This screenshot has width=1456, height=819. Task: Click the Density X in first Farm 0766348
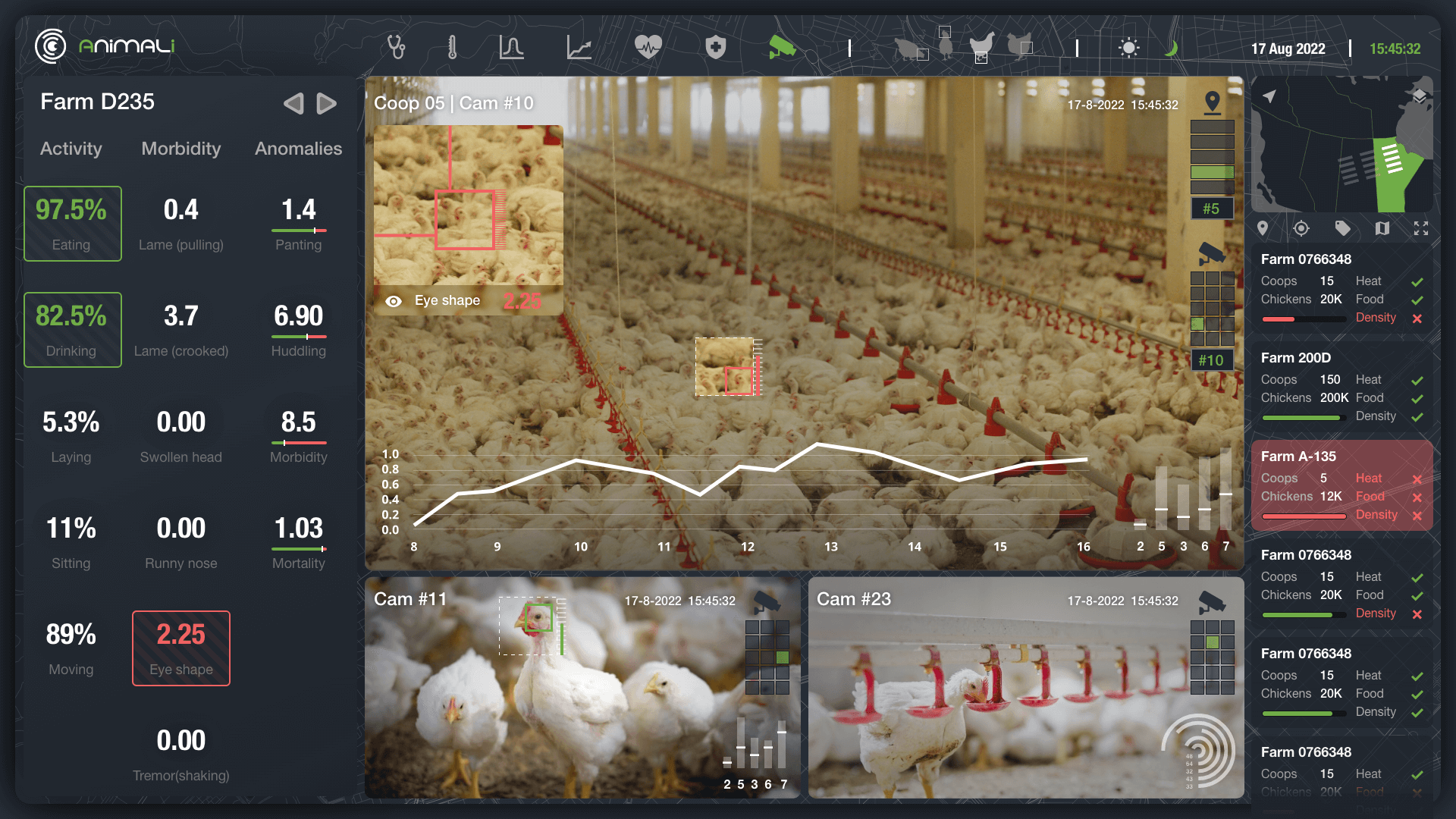[1417, 318]
